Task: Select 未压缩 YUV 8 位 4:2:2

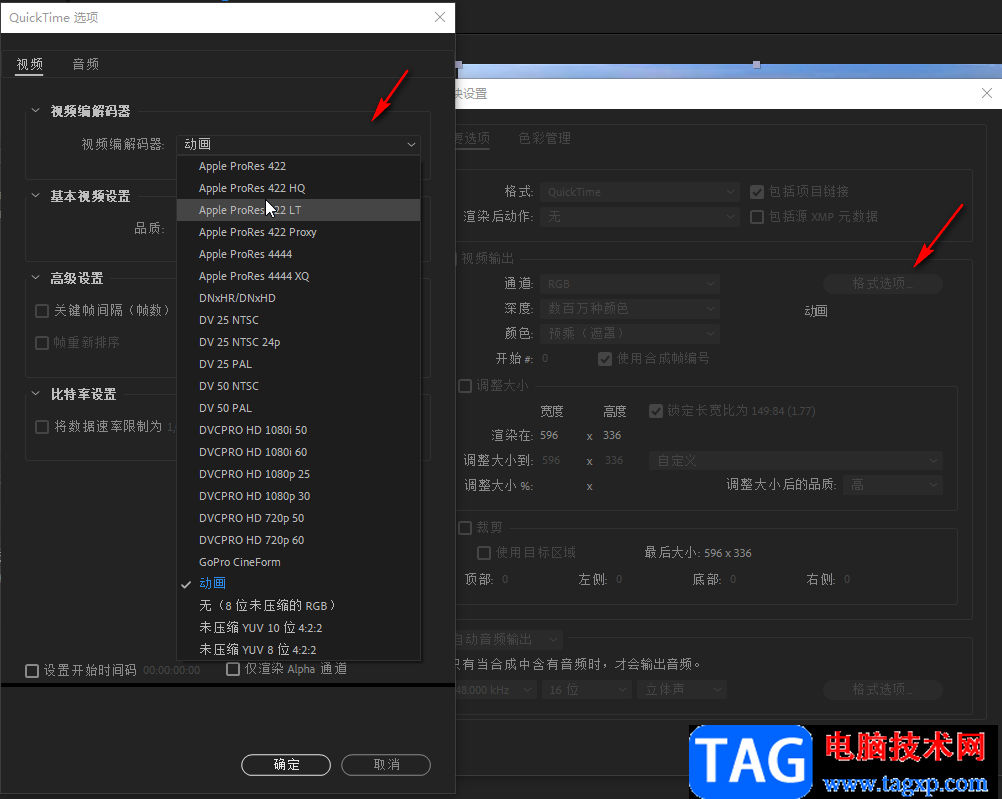Action: point(298,649)
